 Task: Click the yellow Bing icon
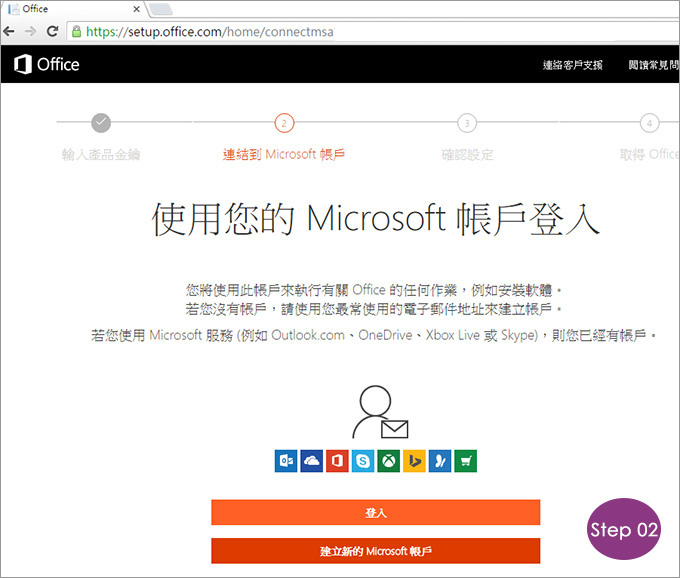pyautogui.click(x=414, y=460)
